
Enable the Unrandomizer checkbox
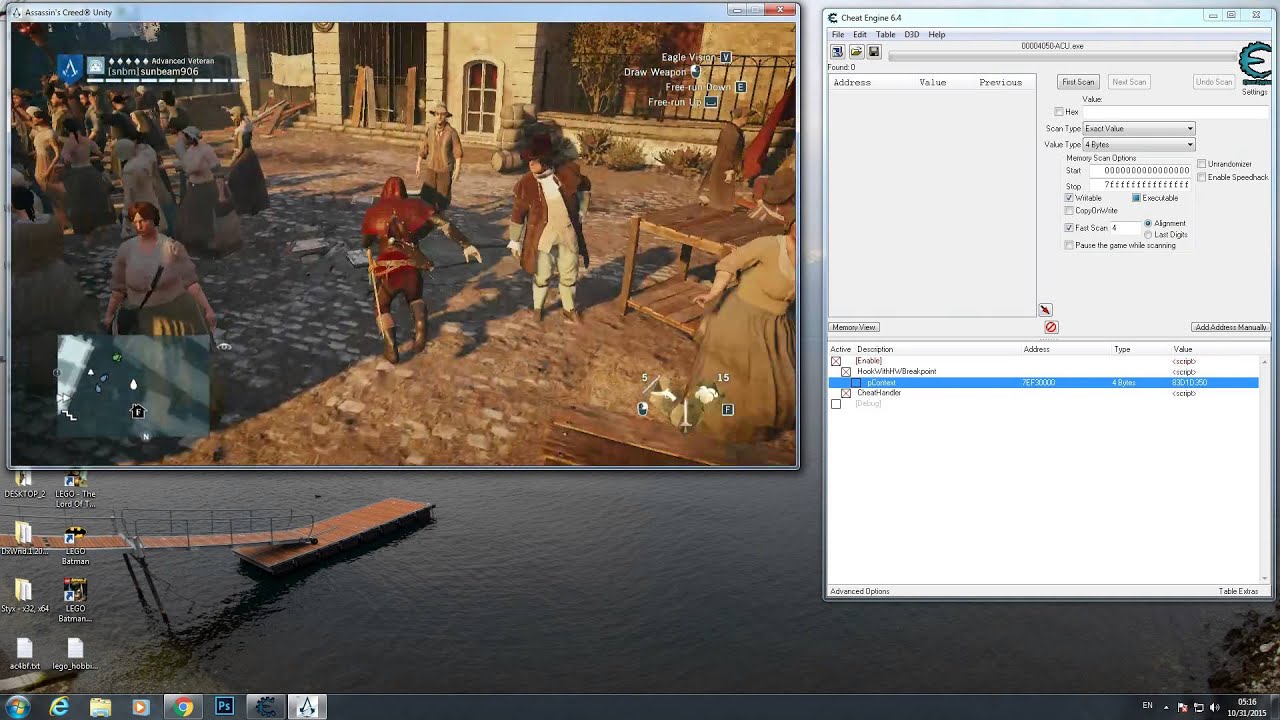pos(1202,164)
